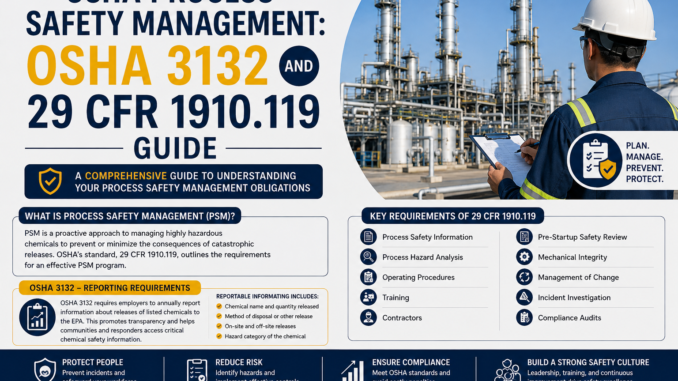This screenshot has width=678, height=381.
Task: Click the OSHA 3132 reporting chart clipboard icon
Action: [37, 317]
